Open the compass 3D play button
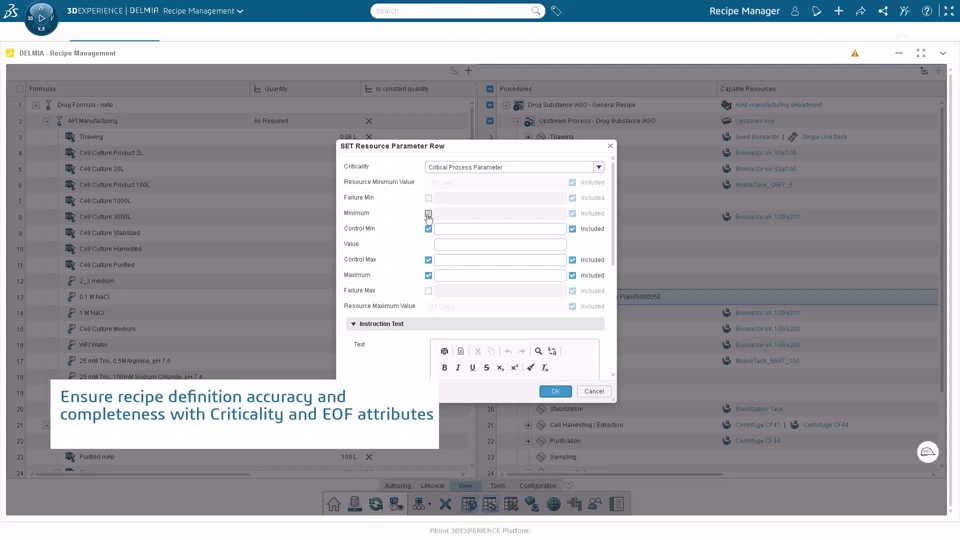This screenshot has width=960, height=540. click(41, 18)
